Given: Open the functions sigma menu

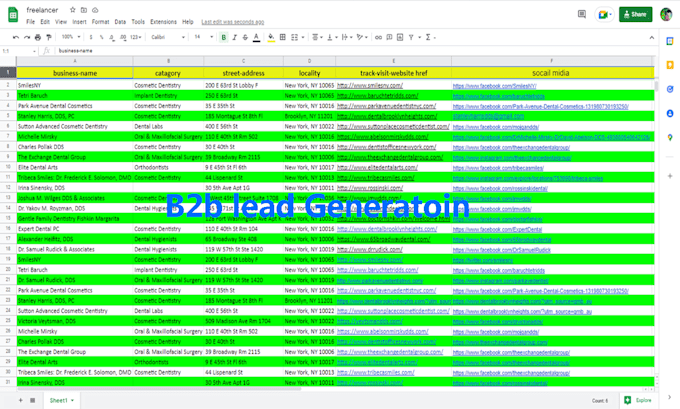Looking at the screenshot, I should pos(430,37).
